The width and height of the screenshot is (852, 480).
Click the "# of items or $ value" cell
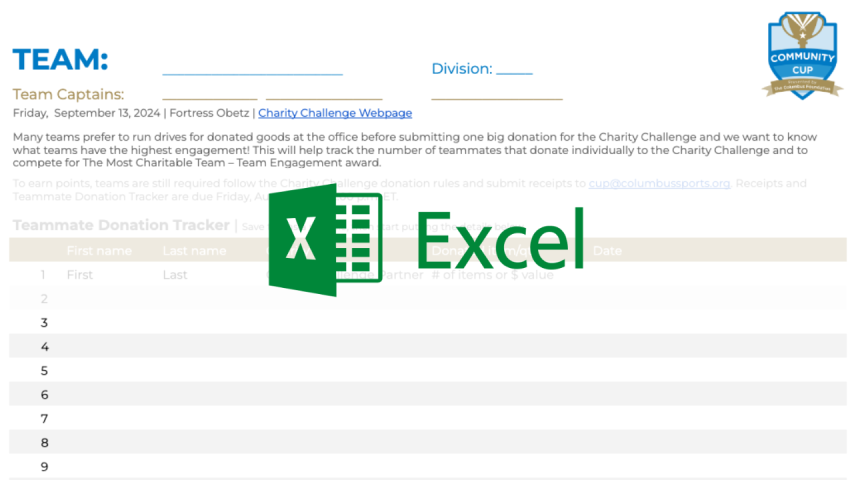492,275
